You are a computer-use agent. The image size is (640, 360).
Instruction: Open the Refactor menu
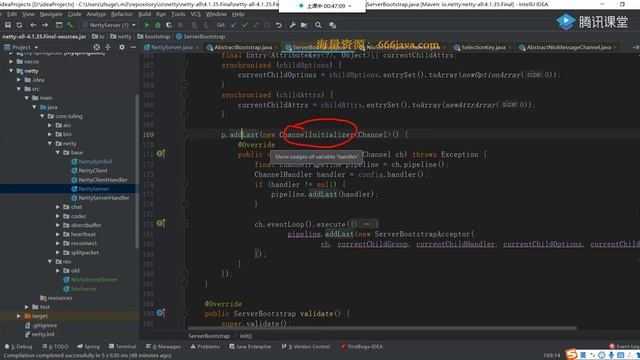pos(122,14)
